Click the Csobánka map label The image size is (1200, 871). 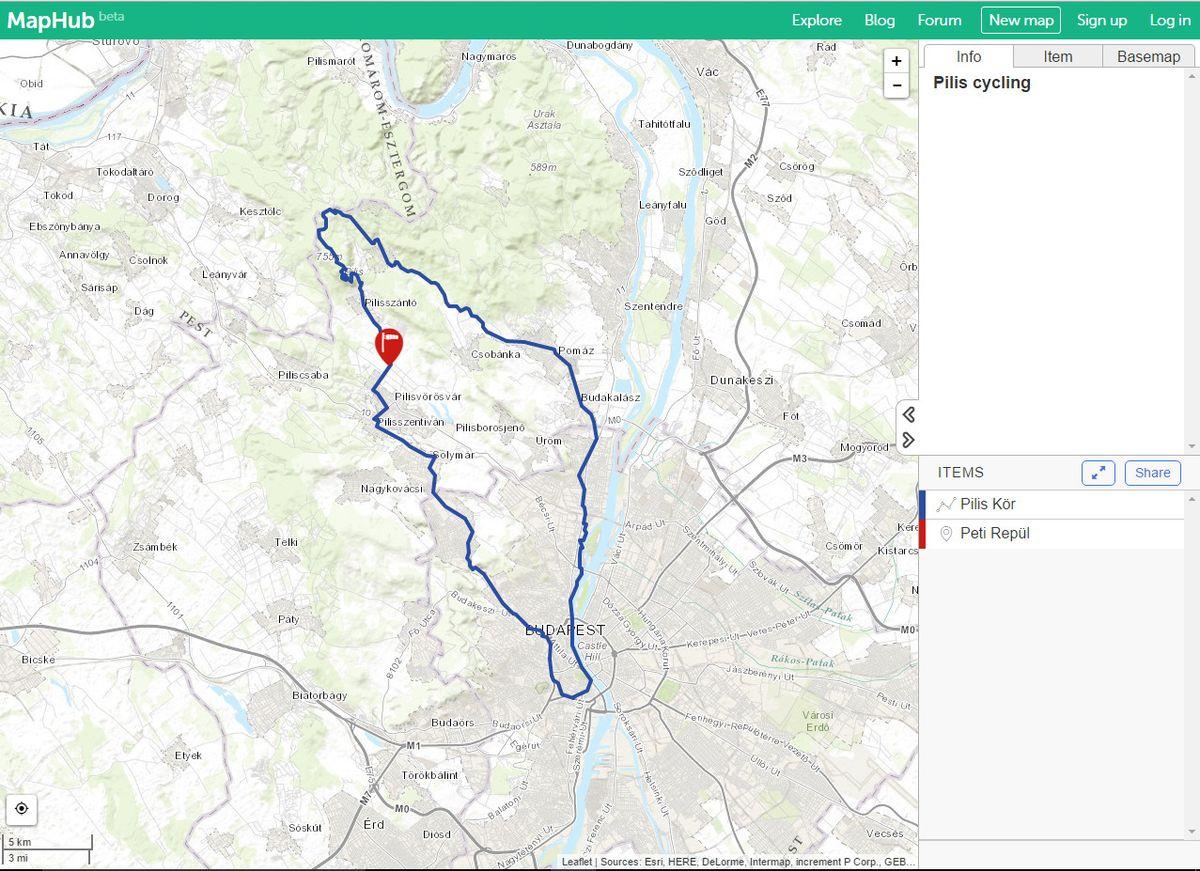[495, 354]
